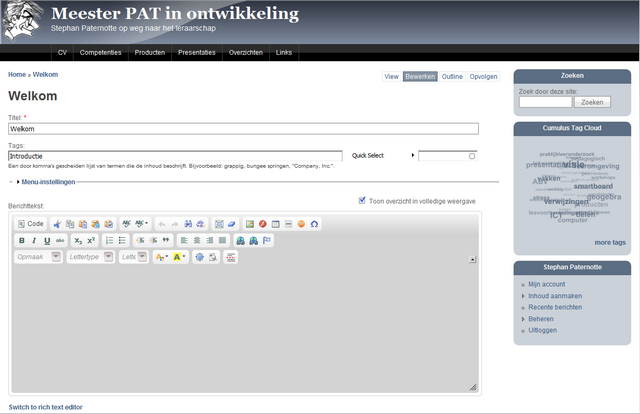The height and width of the screenshot is (414, 640).
Task: Click the subscript button
Action: pos(78,241)
